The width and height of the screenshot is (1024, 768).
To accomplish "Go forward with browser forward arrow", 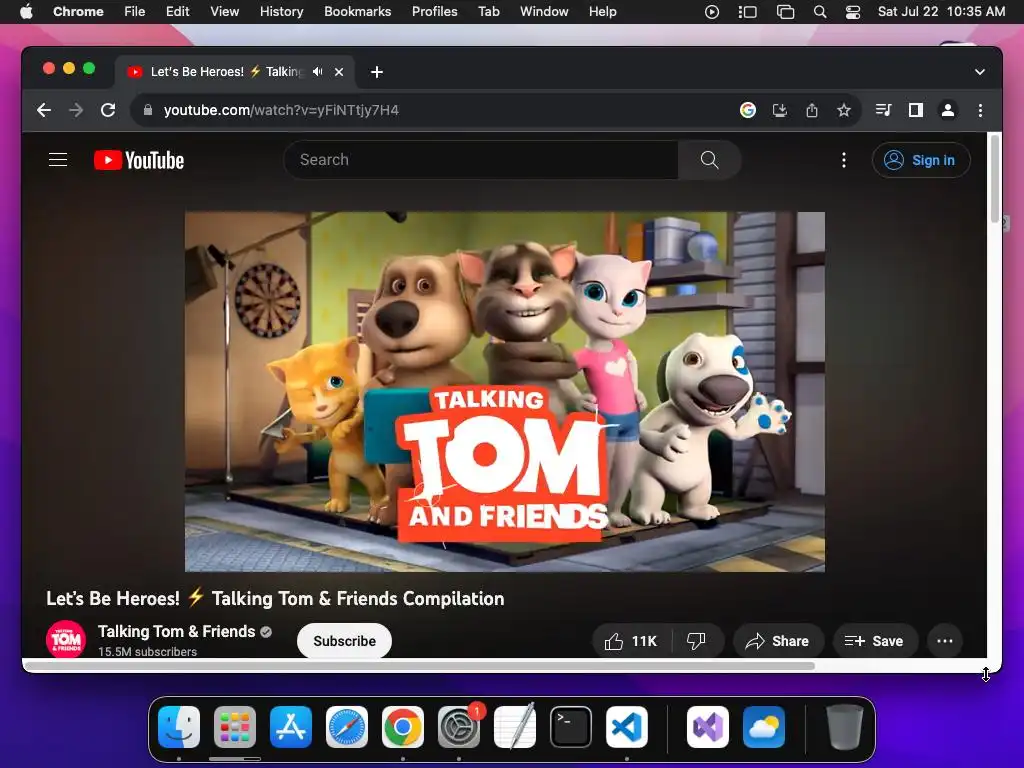I will click(x=76, y=110).
